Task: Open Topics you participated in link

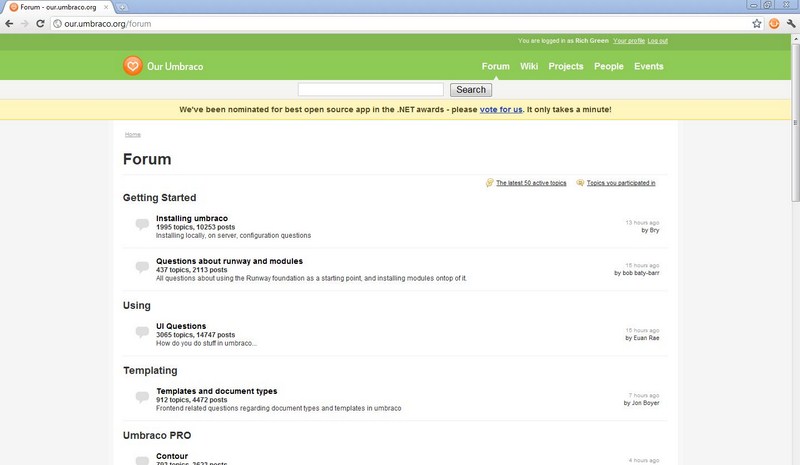Action: 621,183
